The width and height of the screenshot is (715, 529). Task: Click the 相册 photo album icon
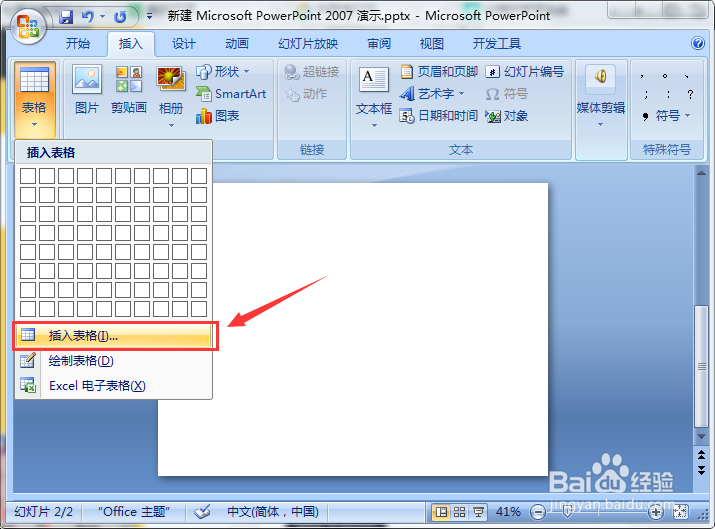pyautogui.click(x=171, y=79)
